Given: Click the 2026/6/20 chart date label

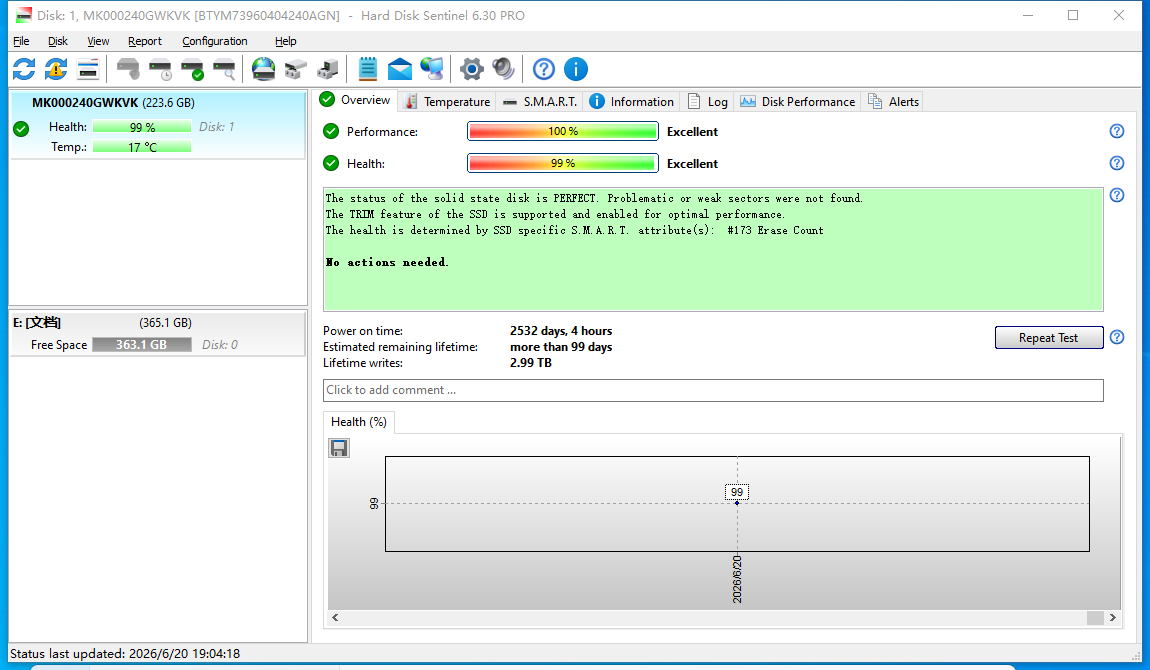Looking at the screenshot, I should click(x=737, y=579).
